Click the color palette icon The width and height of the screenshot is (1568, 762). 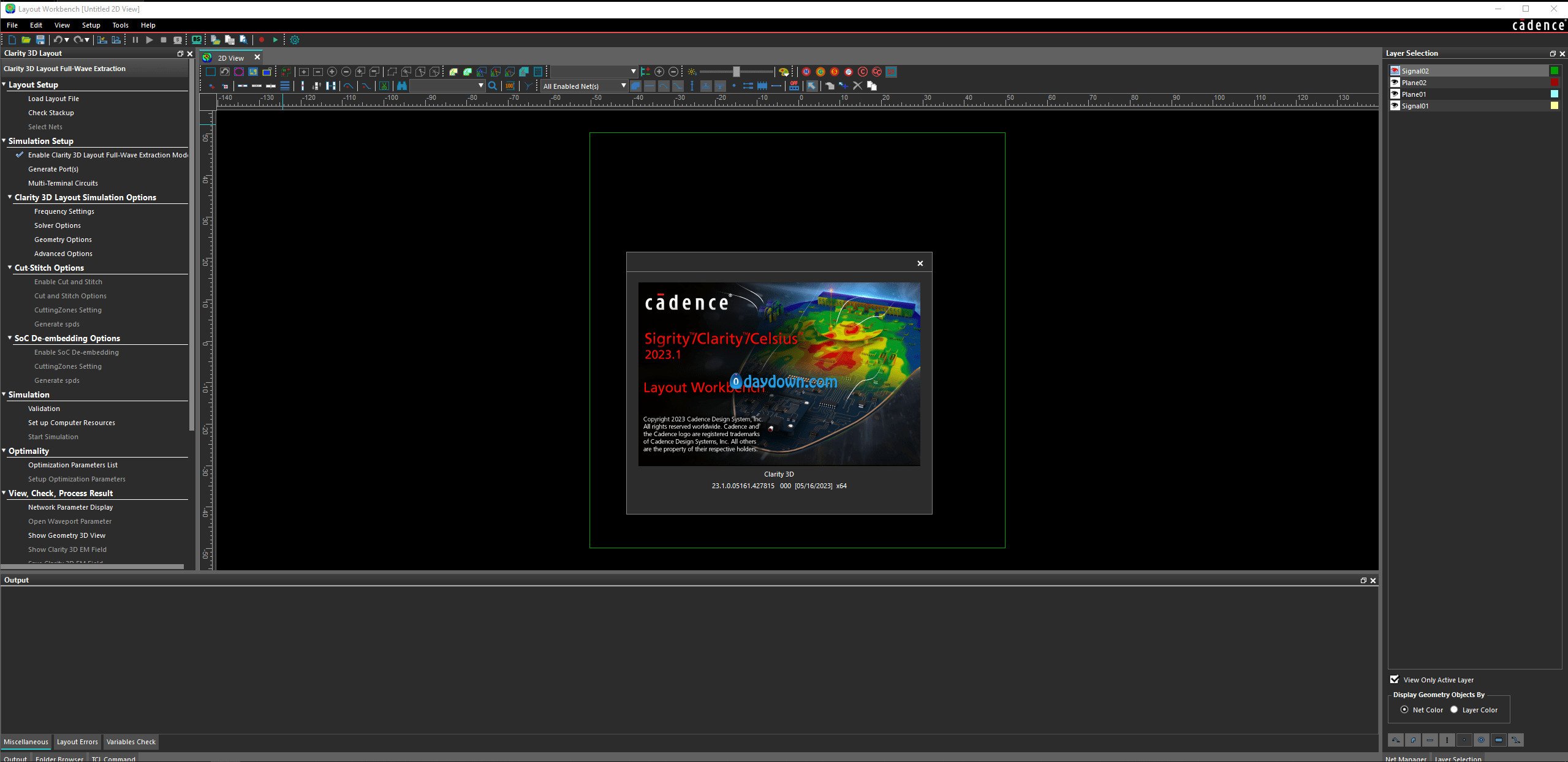click(x=784, y=72)
